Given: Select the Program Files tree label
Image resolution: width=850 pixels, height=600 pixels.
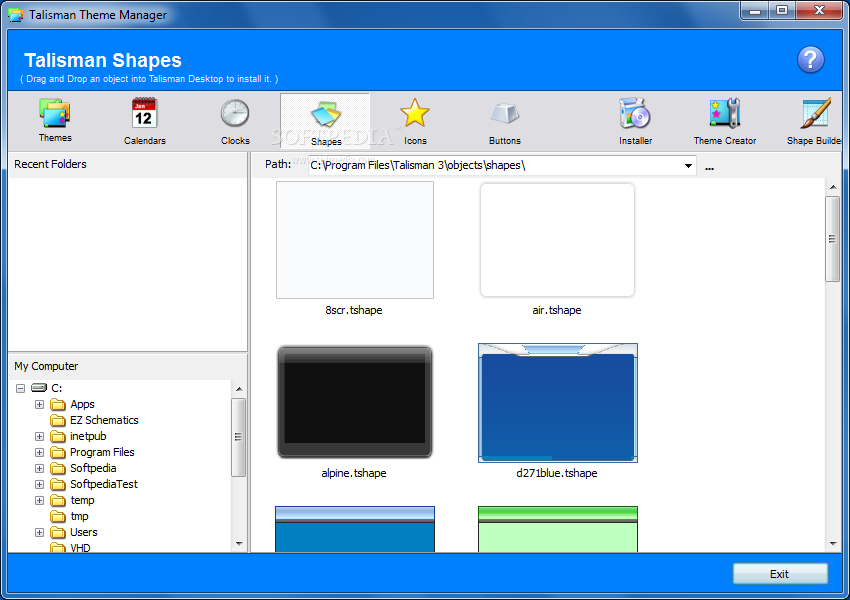Looking at the screenshot, I should pyautogui.click(x=102, y=452).
